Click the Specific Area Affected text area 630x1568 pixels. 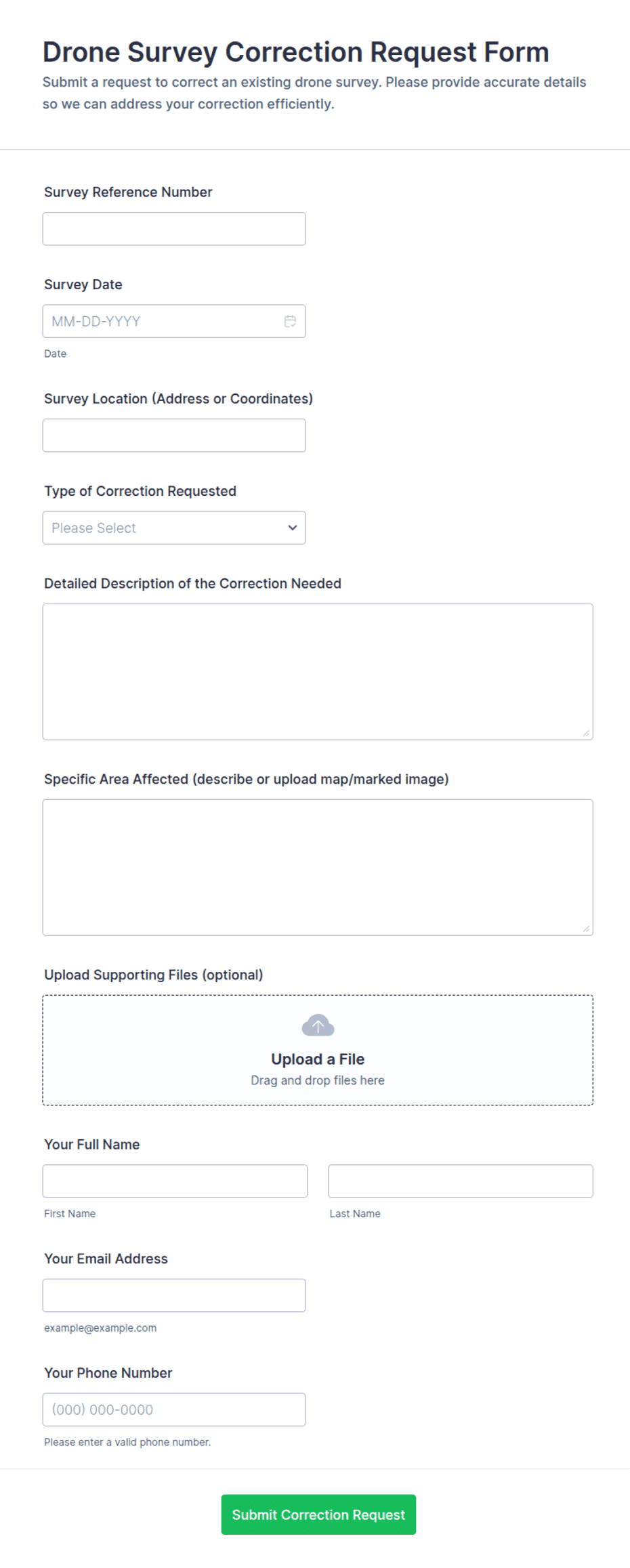pyautogui.click(x=318, y=868)
